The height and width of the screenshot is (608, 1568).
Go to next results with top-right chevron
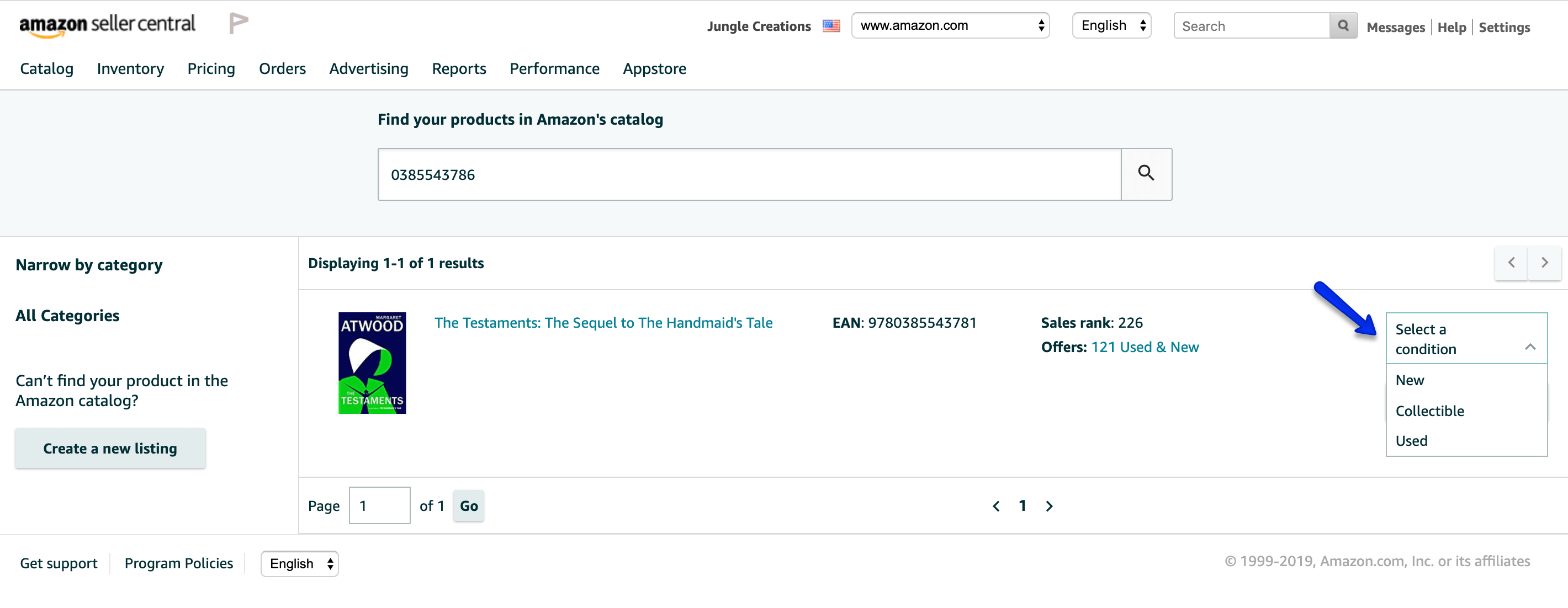click(1544, 263)
